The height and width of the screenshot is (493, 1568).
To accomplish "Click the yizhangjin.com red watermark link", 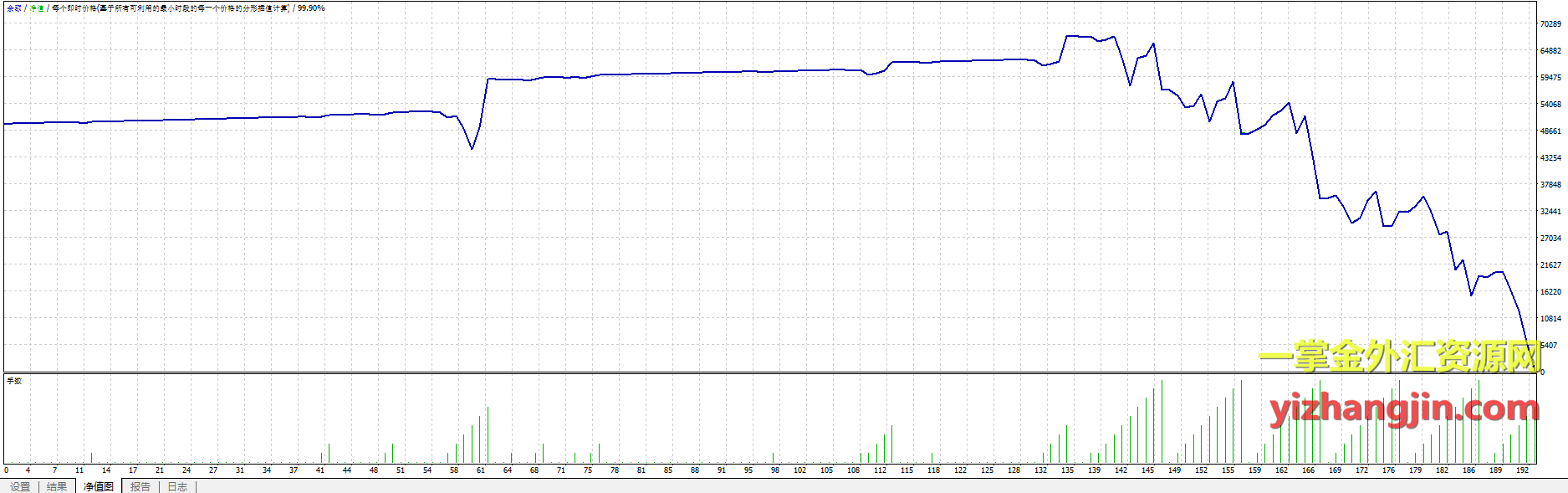I will click(1404, 408).
